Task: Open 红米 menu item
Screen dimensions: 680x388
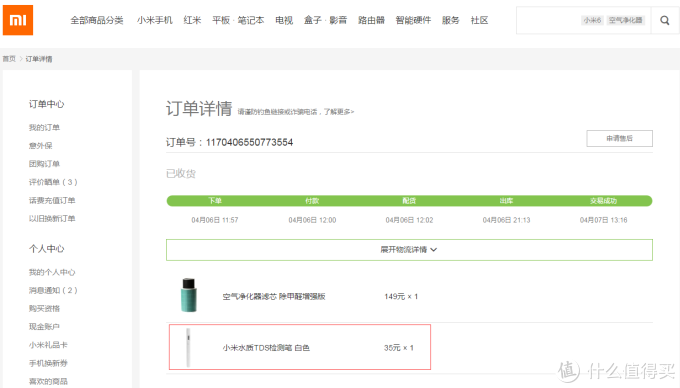Action: (192, 20)
